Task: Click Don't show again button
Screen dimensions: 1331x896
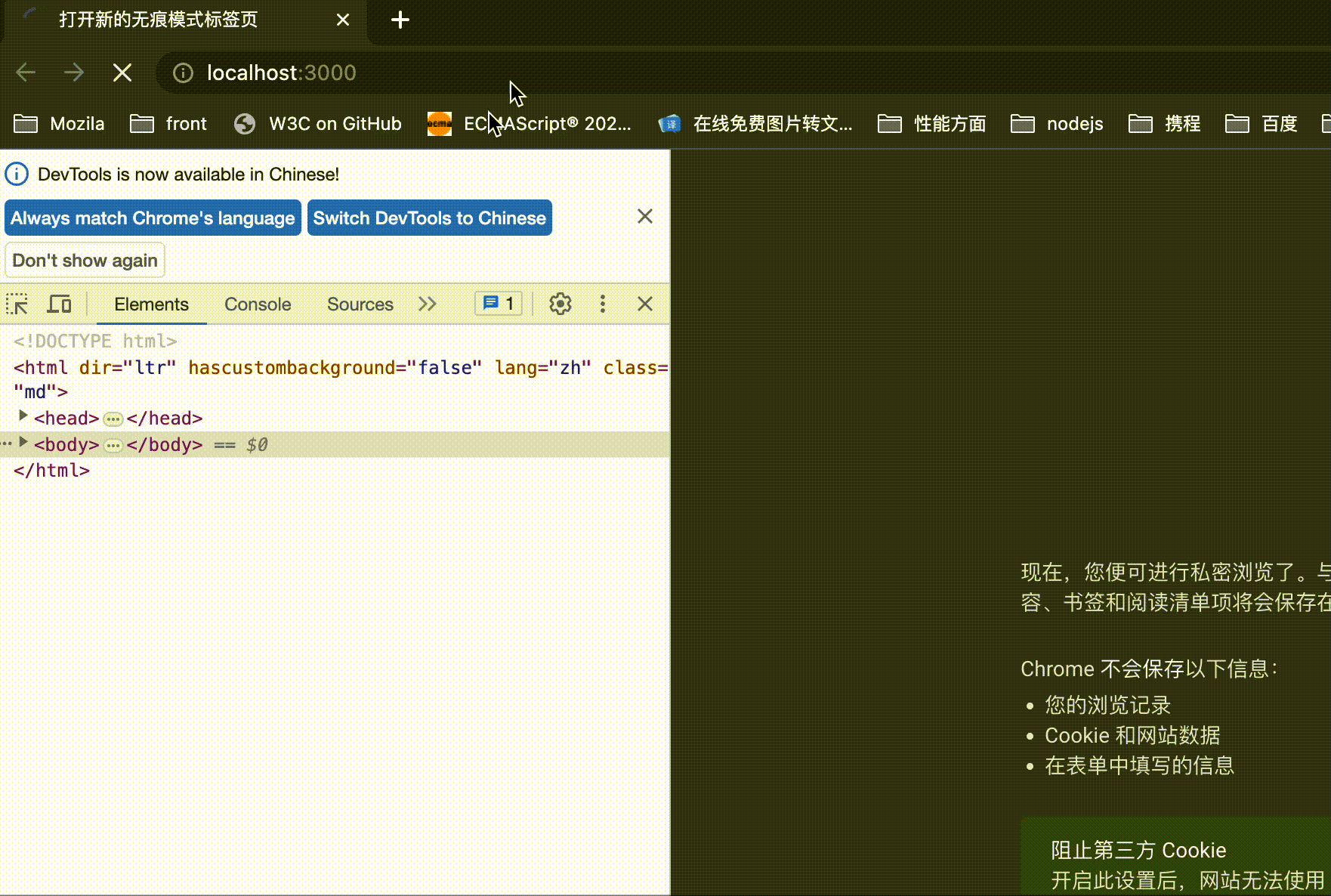Action: coord(85,260)
